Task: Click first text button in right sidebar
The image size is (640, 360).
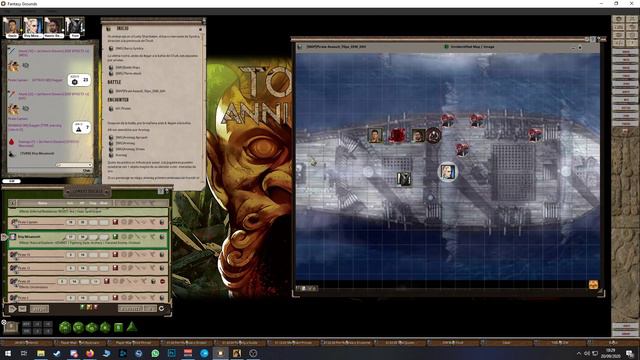Action: [x=626, y=52]
